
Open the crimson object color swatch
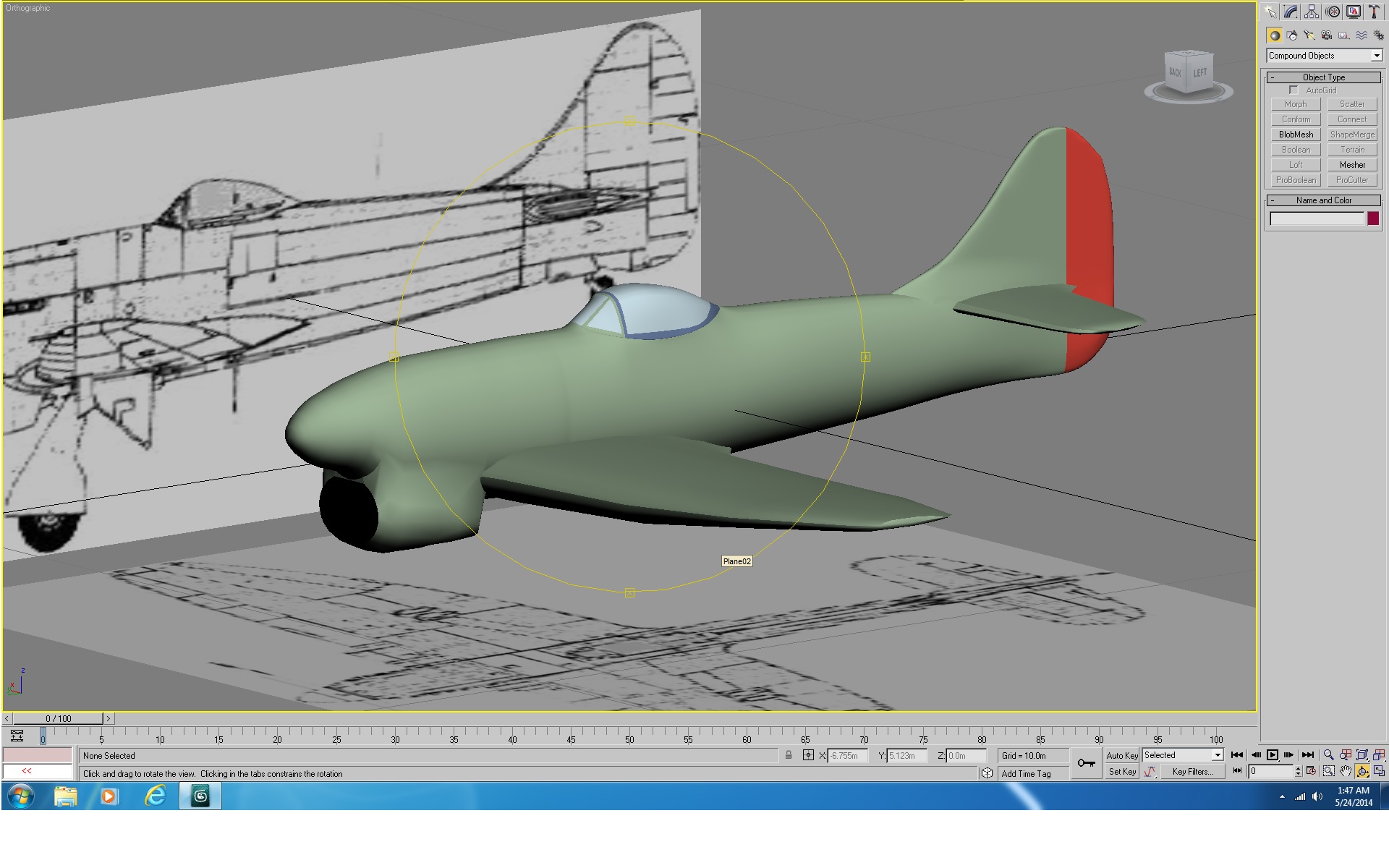(1373, 218)
